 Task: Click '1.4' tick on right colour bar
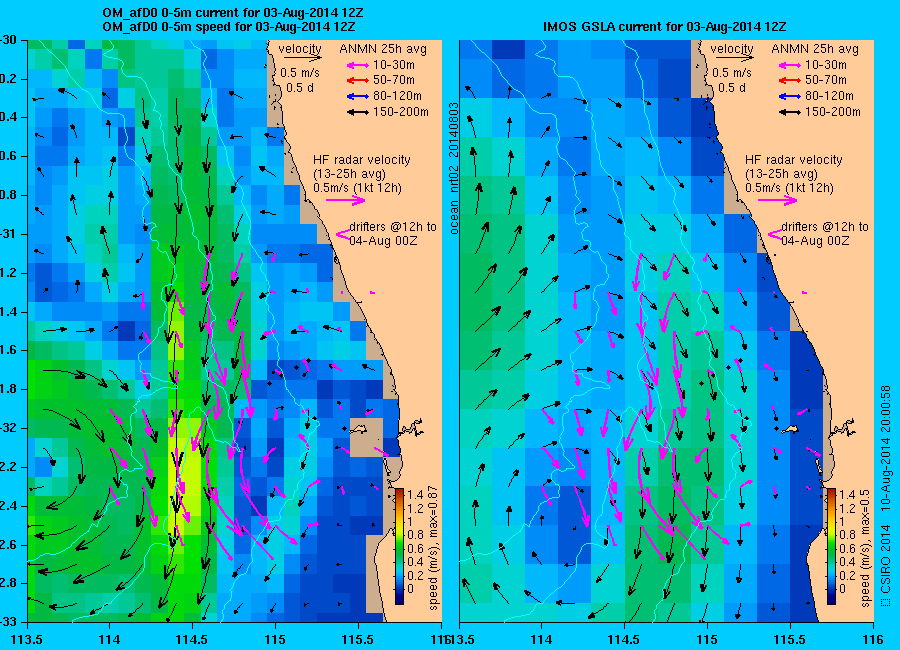click(x=847, y=494)
